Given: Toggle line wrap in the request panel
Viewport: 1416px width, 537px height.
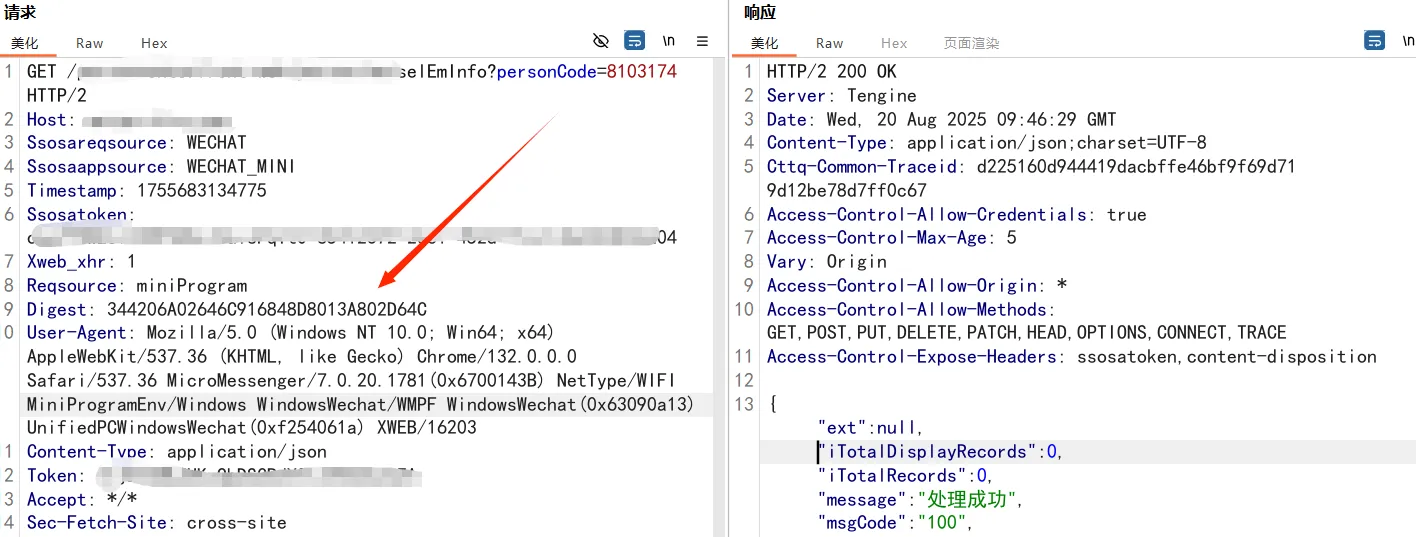Looking at the screenshot, I should pos(634,41).
